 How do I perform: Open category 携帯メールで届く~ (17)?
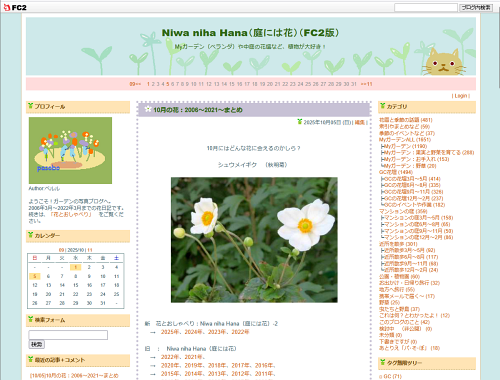(x=407, y=296)
